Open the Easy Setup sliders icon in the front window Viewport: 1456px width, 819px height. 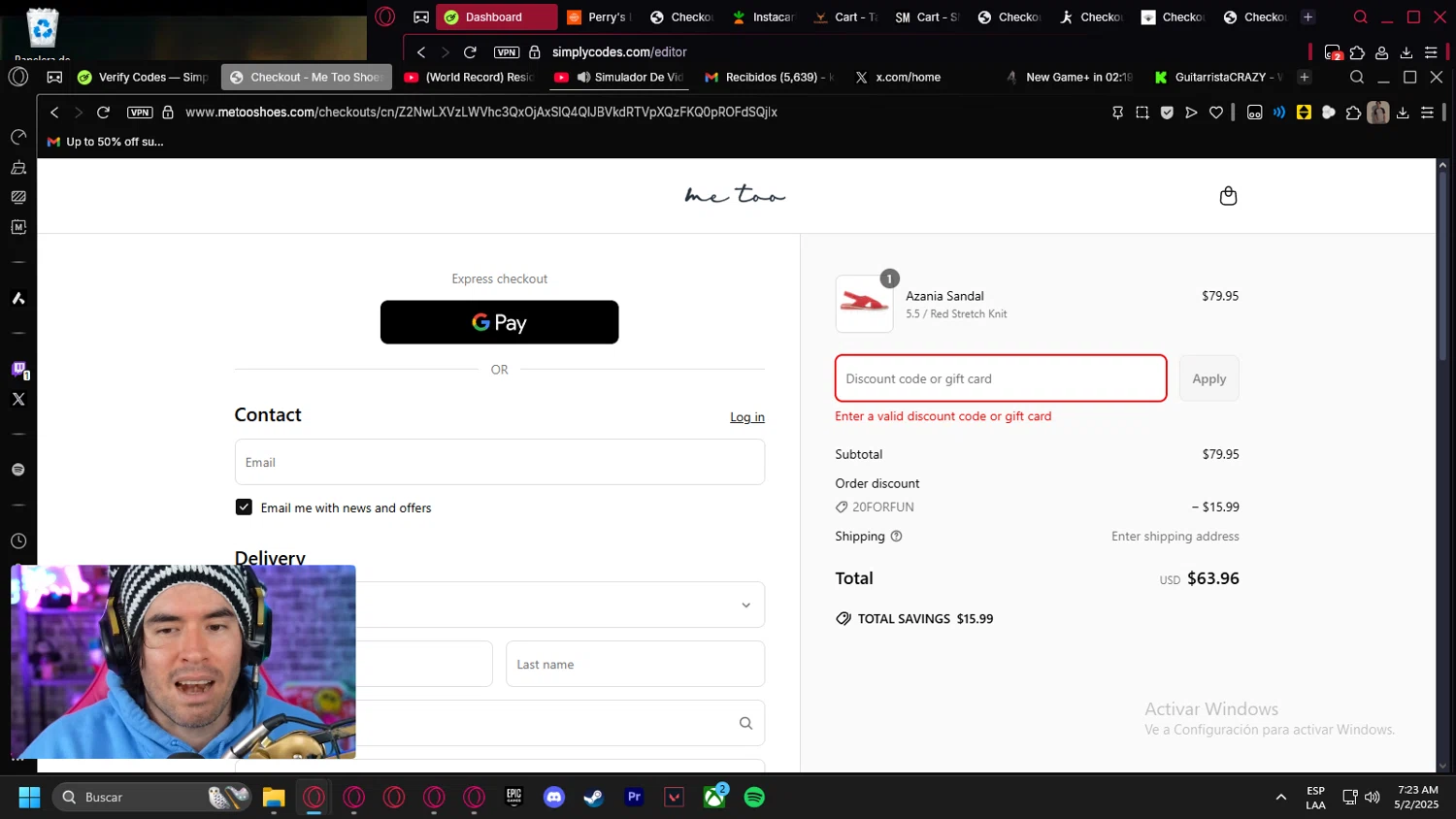pos(1427,113)
